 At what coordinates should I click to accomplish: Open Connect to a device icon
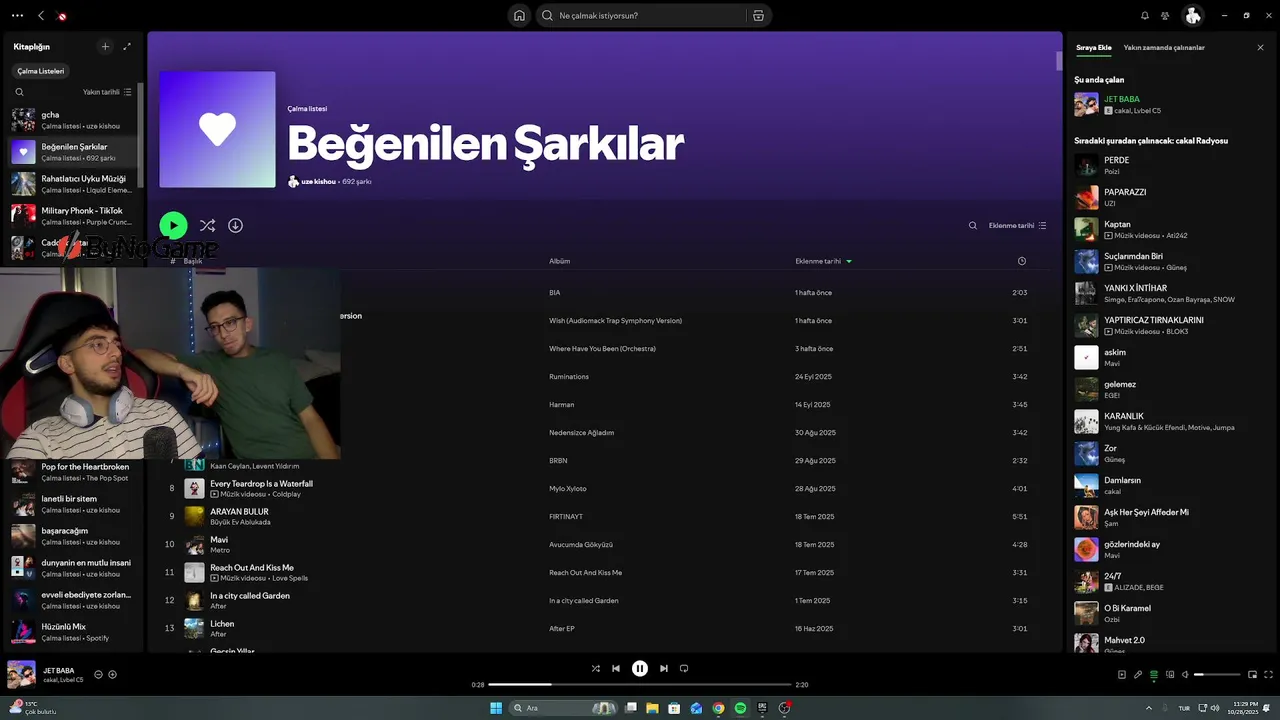(1170, 675)
